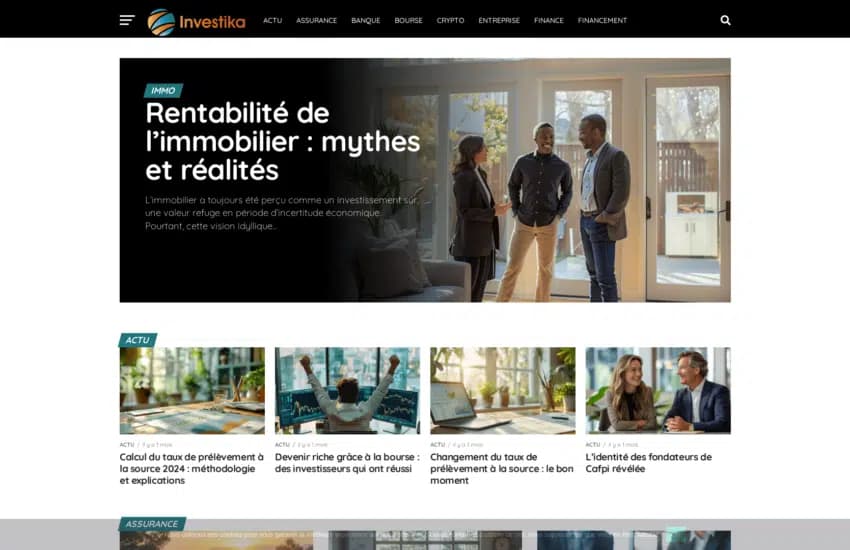Image resolution: width=850 pixels, height=550 pixels.
Task: Open the FINANCEMENT menu item
Action: pyautogui.click(x=602, y=21)
